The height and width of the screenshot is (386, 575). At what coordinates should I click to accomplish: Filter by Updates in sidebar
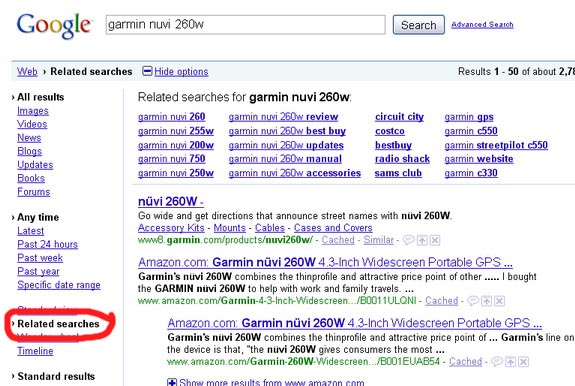(x=35, y=165)
